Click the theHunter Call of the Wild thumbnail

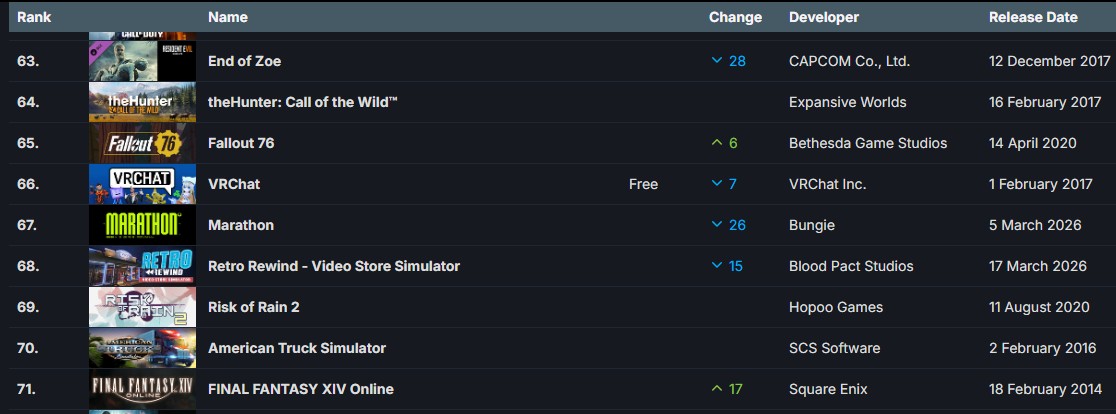point(142,102)
